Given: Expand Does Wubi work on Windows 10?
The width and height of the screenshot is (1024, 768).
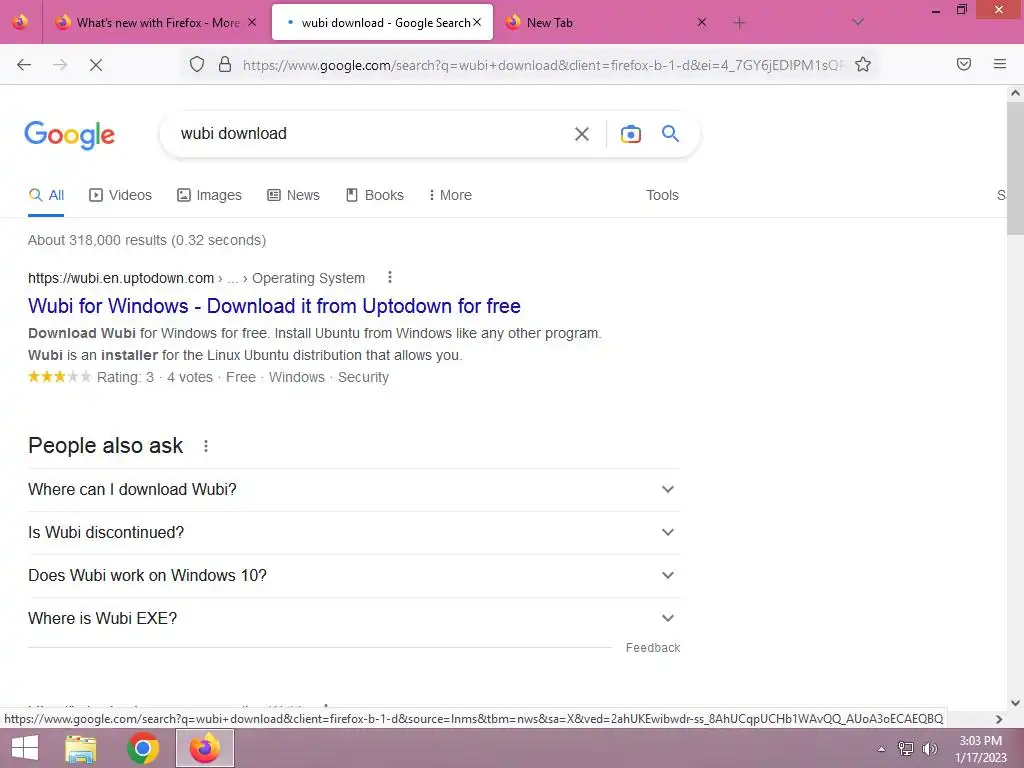Looking at the screenshot, I should pos(354,576).
